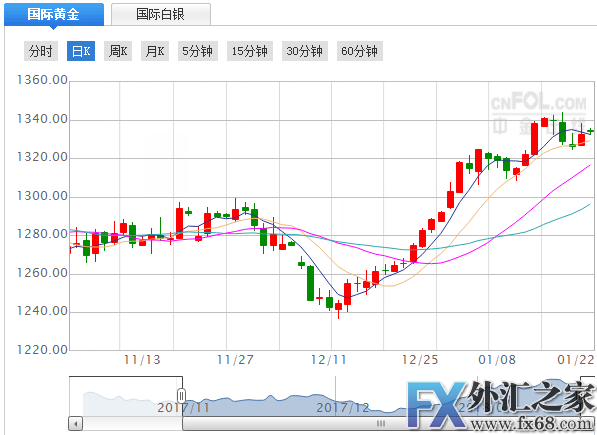Click the horizontal scrollbar thumb grip

coord(380,423)
